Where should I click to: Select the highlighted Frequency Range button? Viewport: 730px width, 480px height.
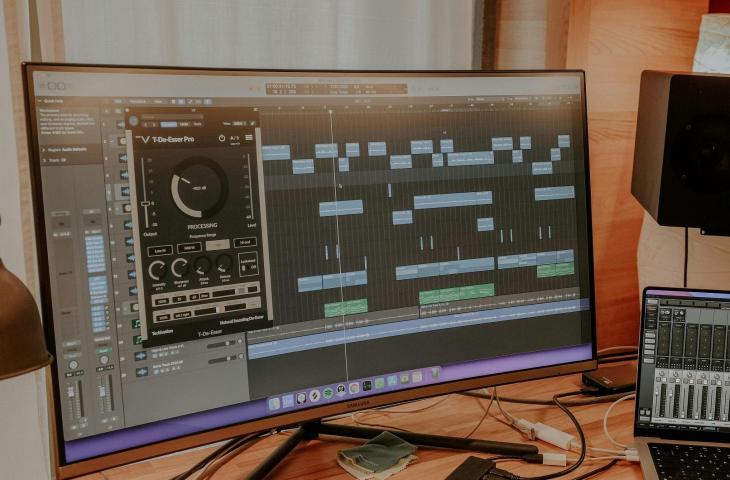pos(217,245)
